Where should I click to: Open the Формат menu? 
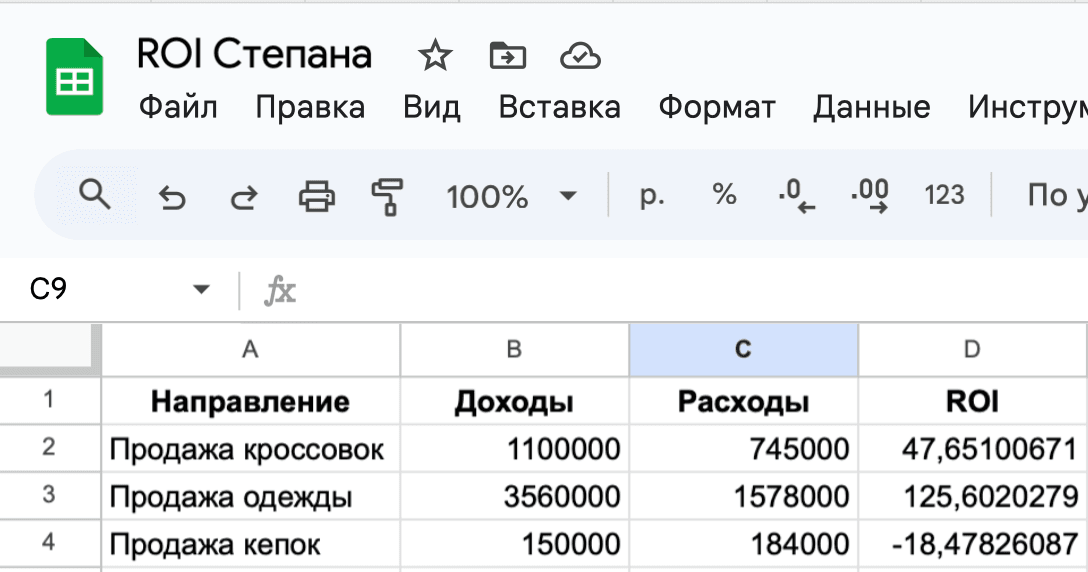[x=717, y=108]
